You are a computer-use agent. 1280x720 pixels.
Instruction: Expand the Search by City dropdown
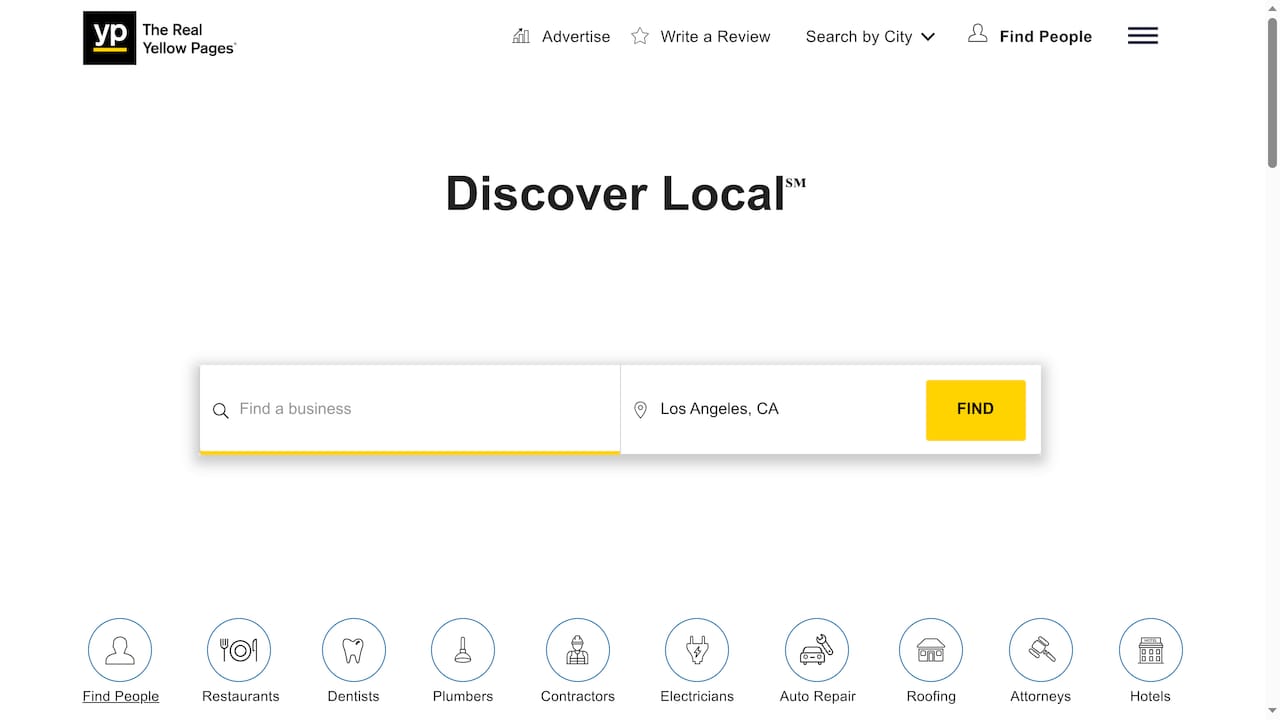point(869,36)
